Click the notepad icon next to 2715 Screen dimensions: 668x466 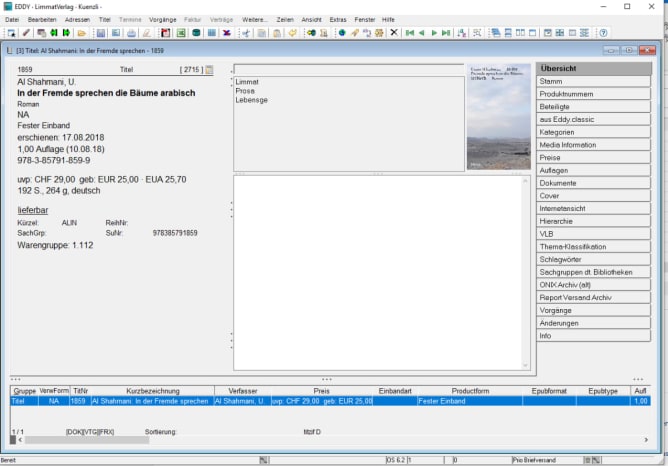click(x=209, y=69)
